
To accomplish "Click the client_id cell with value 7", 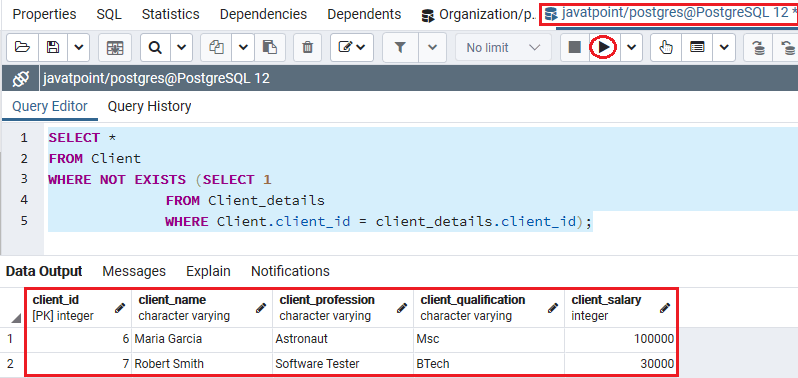I will [x=78, y=364].
